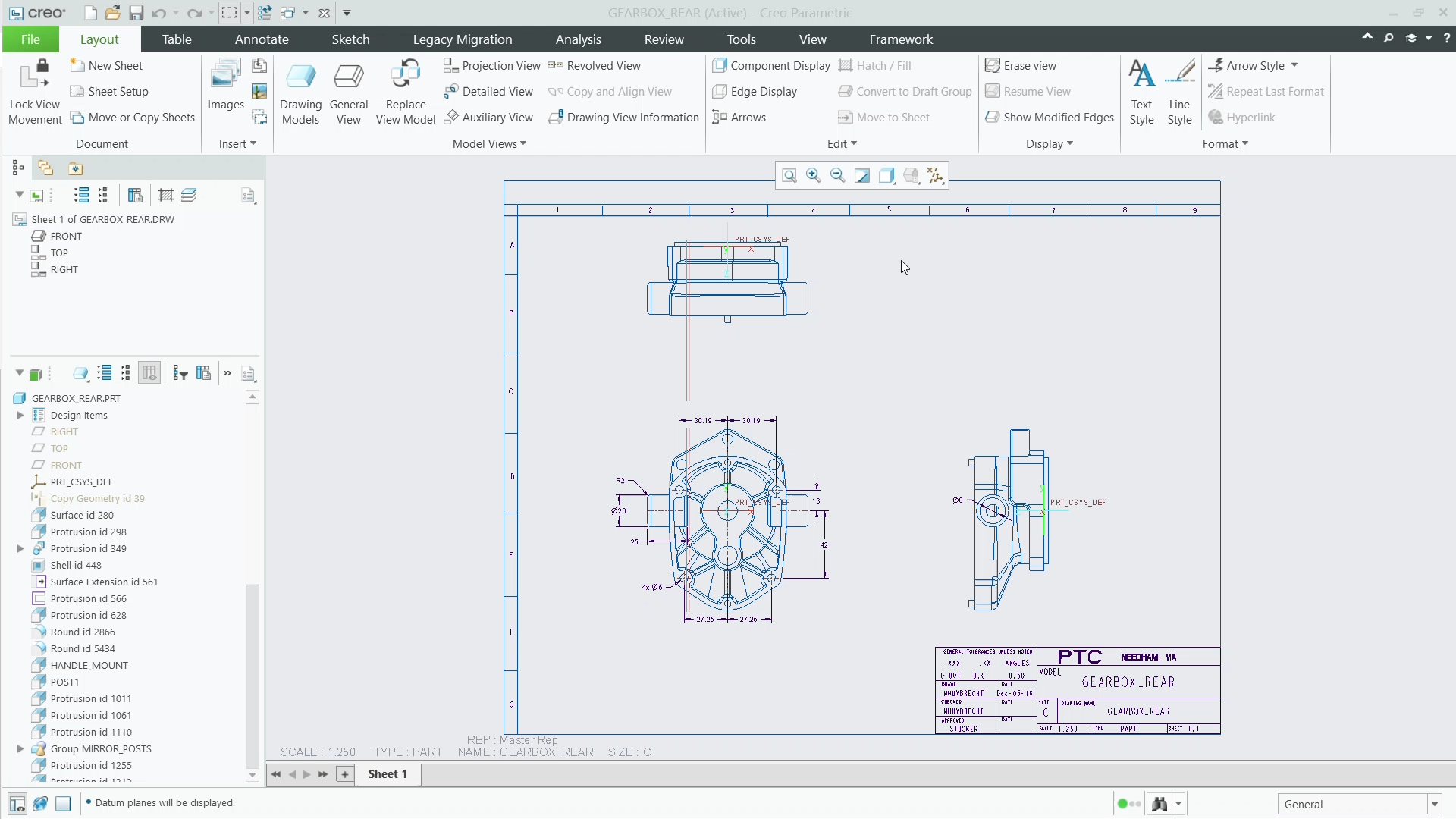Click the Zoom In icon

click(814, 176)
